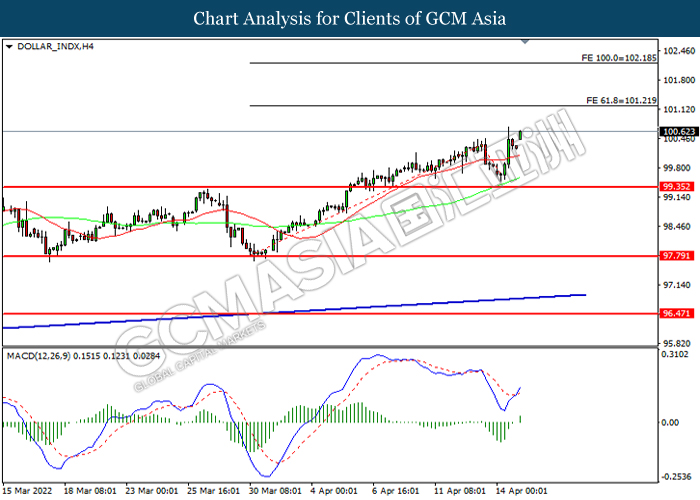The width and height of the screenshot is (700, 500).
Task: Click the 6 Apr 16:01 time label
Action: pyautogui.click(x=396, y=491)
